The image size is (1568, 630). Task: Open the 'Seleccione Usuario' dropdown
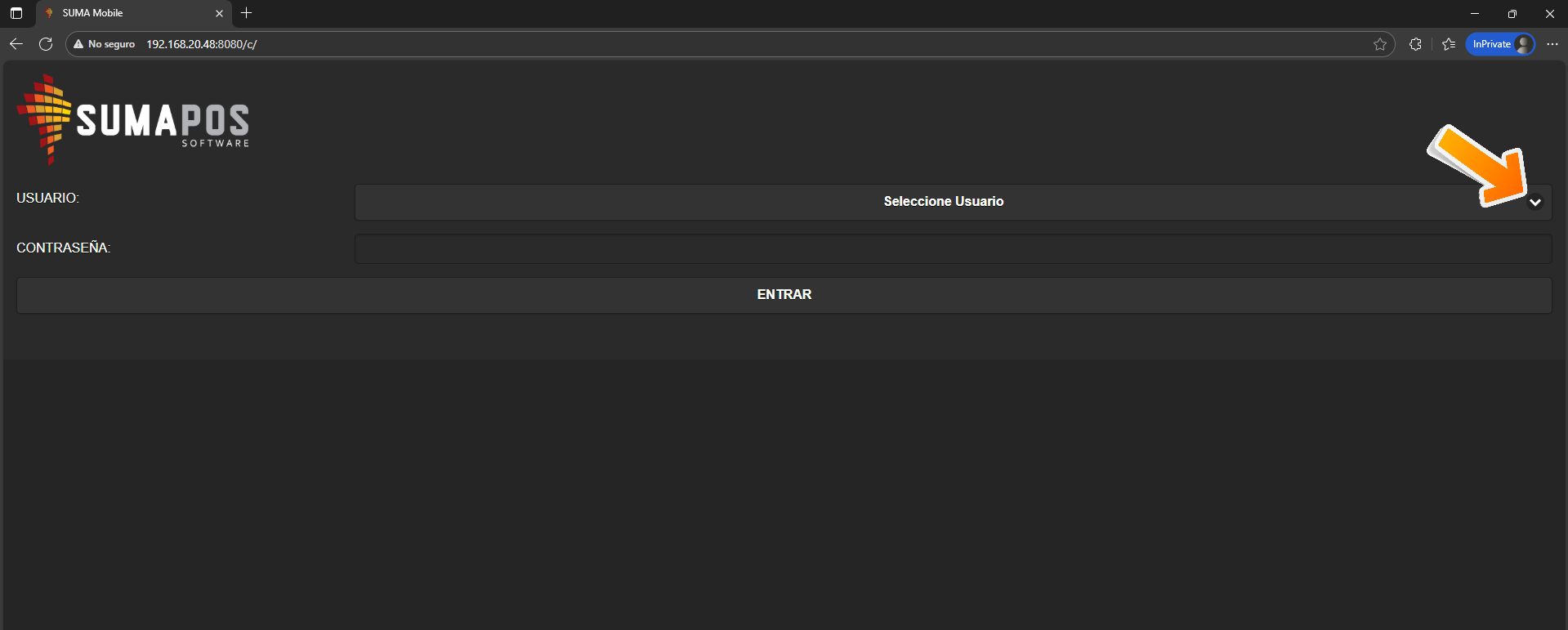(x=943, y=202)
